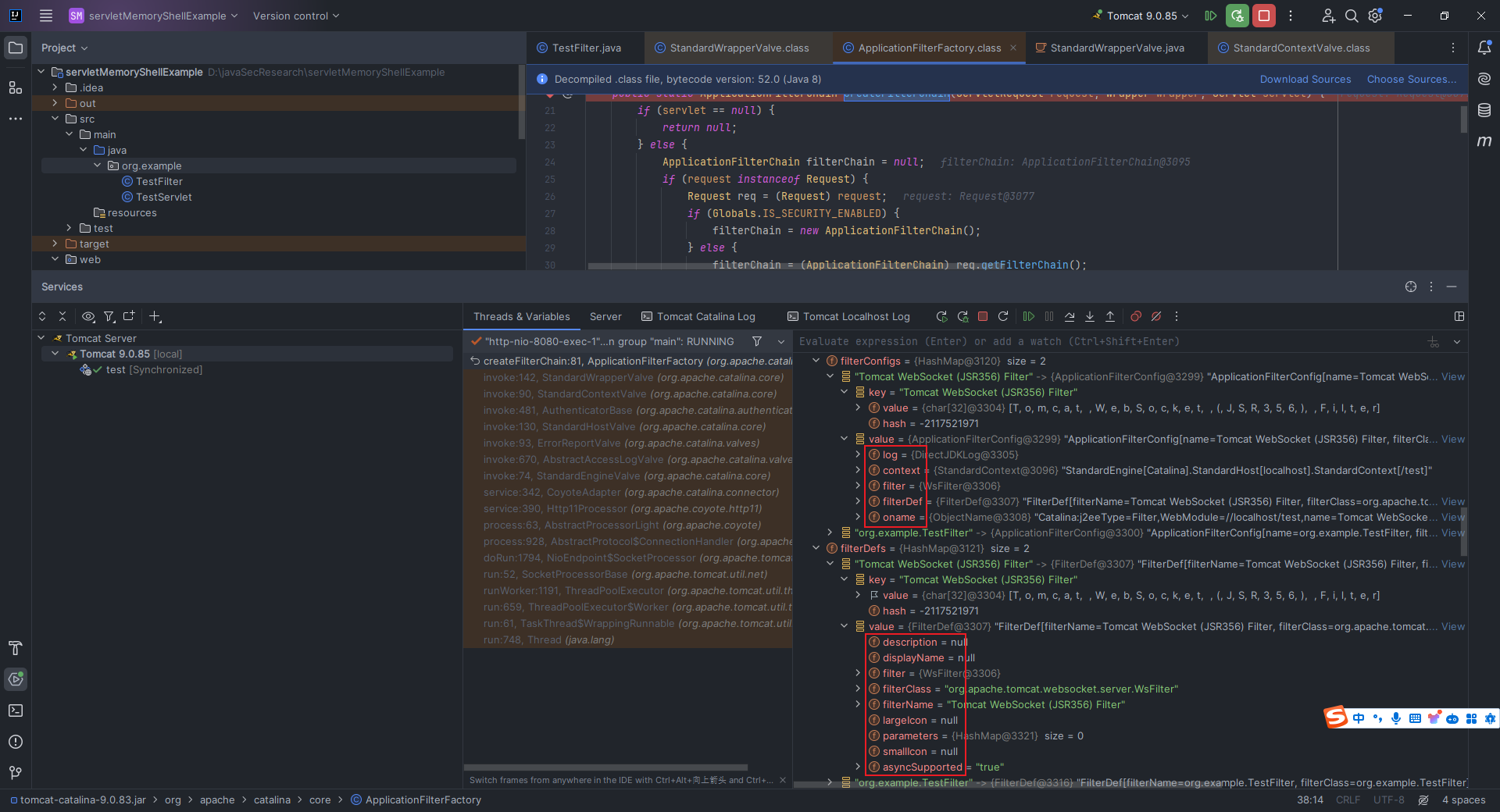The height and width of the screenshot is (812, 1500).
Task: Expand the org.example.TestFilter entry under filterConfigs
Action: (830, 532)
